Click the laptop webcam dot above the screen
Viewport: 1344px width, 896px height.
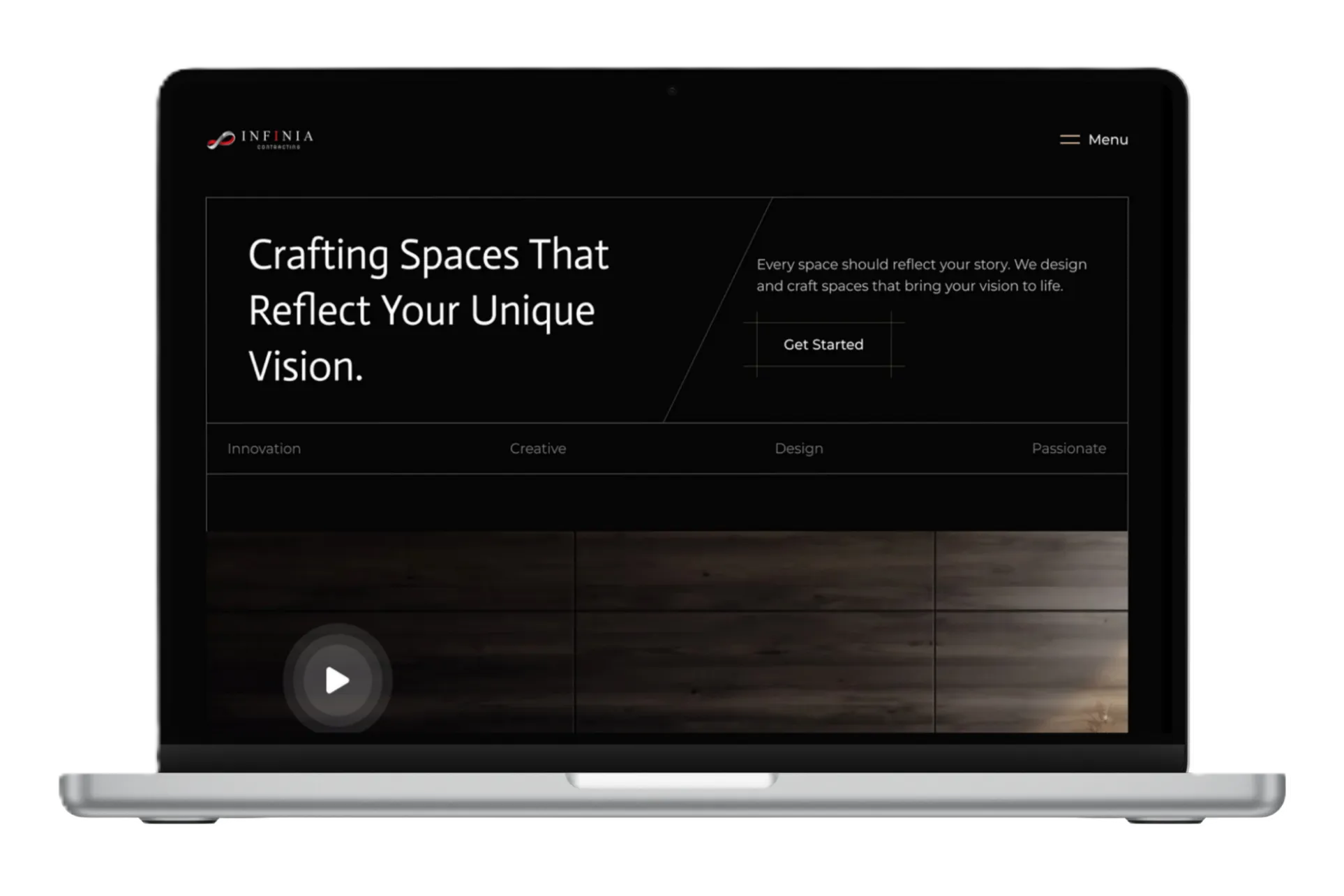point(672,91)
